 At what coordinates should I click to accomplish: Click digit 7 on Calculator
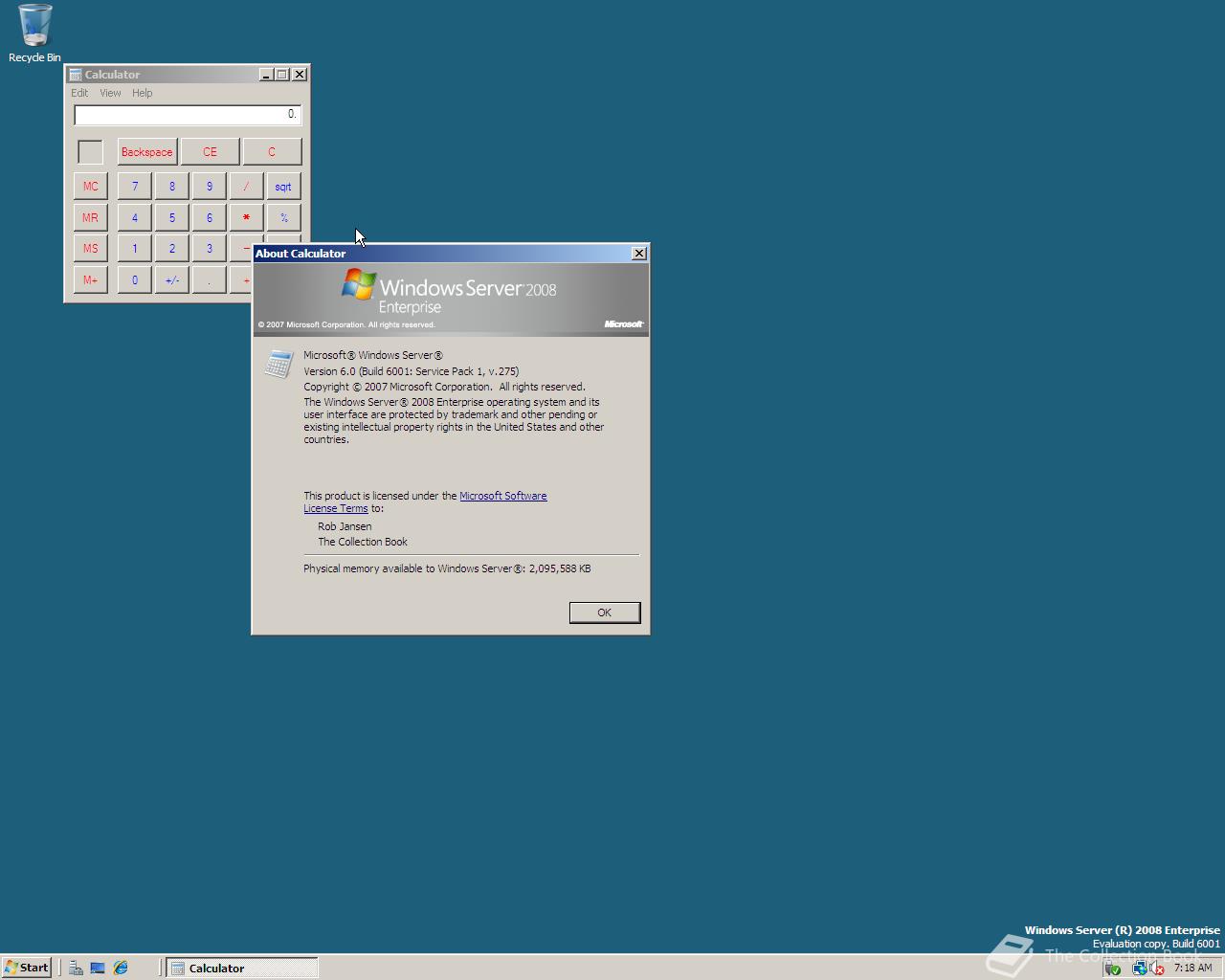(135, 186)
